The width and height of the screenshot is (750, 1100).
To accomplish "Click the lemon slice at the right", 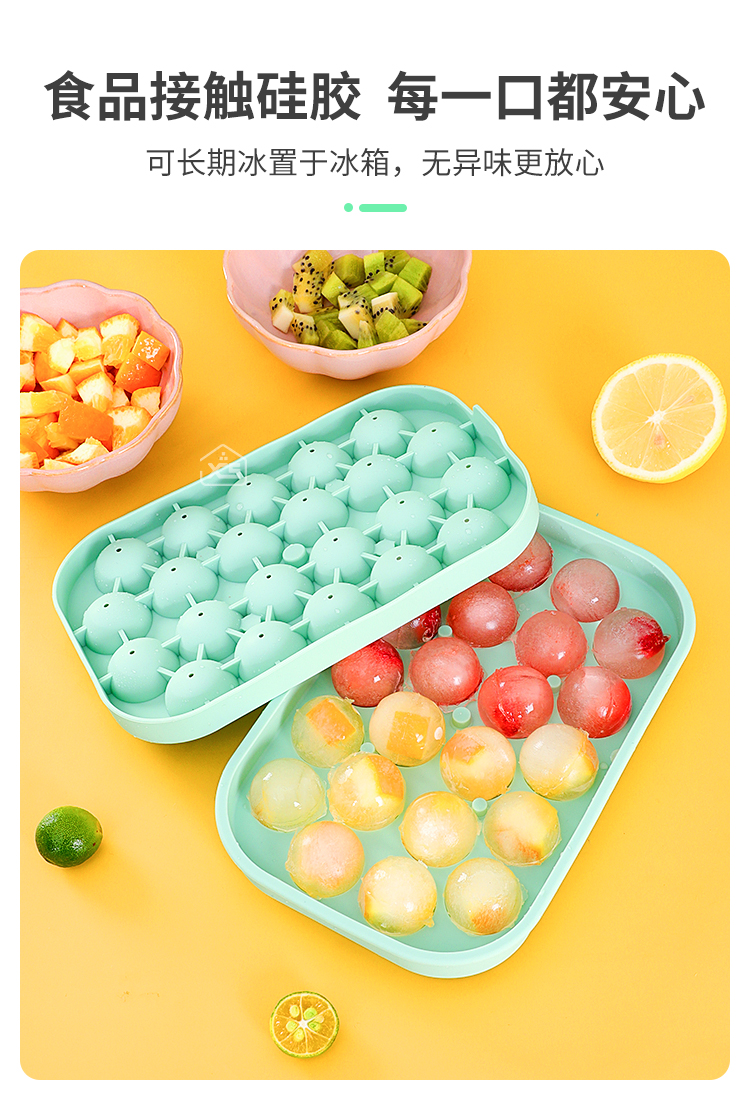I will click(659, 417).
